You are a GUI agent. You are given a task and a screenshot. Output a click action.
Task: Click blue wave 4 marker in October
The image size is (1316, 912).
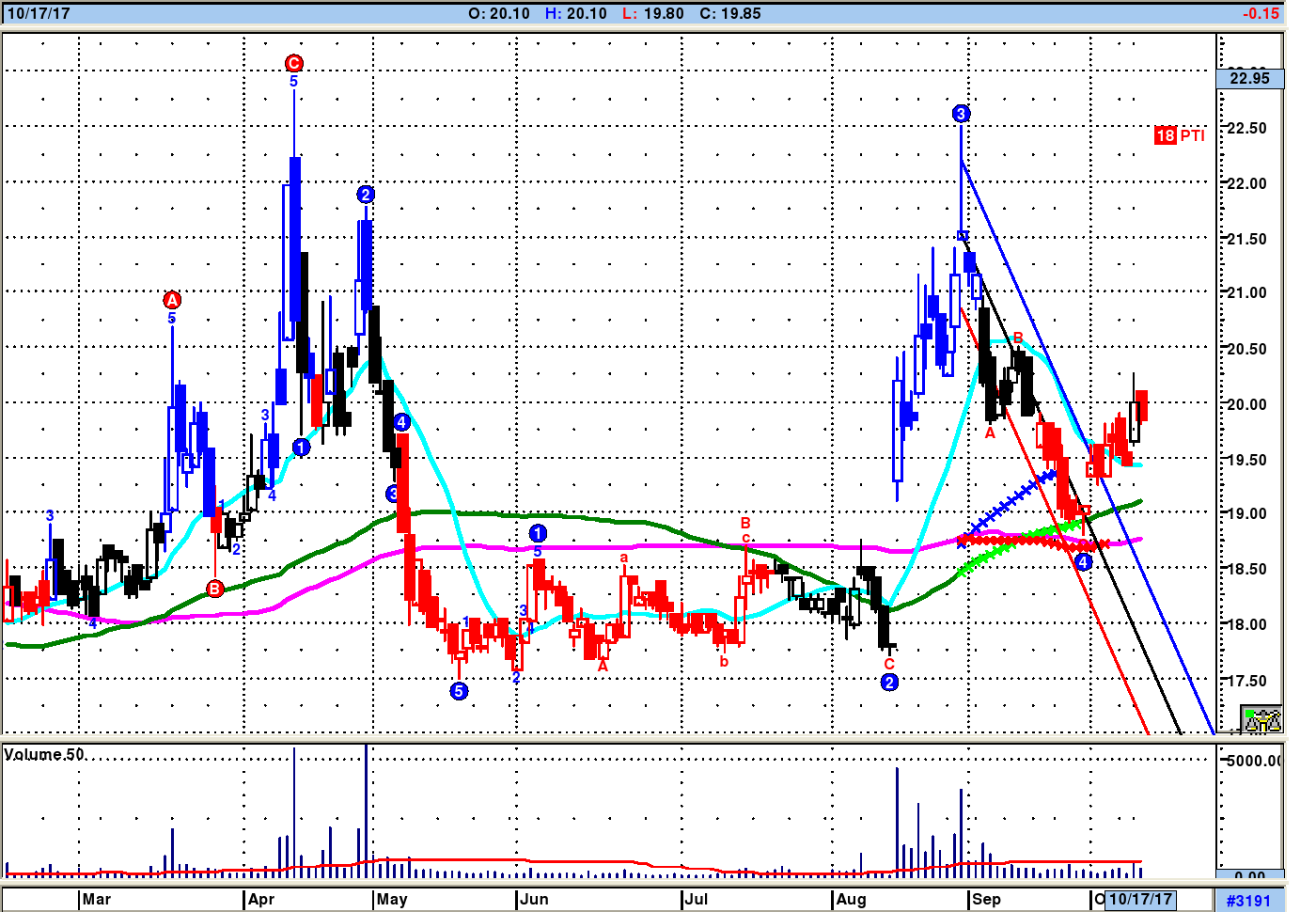[1084, 562]
